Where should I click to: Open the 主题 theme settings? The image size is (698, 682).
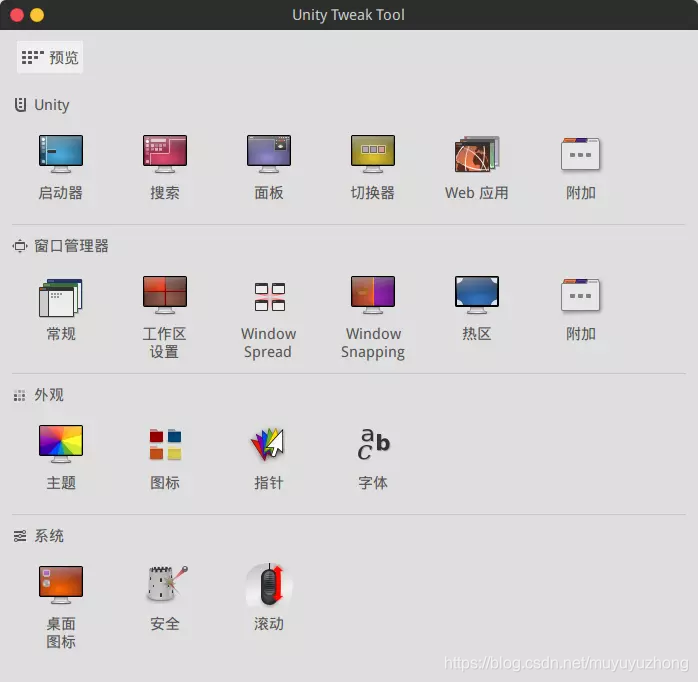click(x=61, y=458)
